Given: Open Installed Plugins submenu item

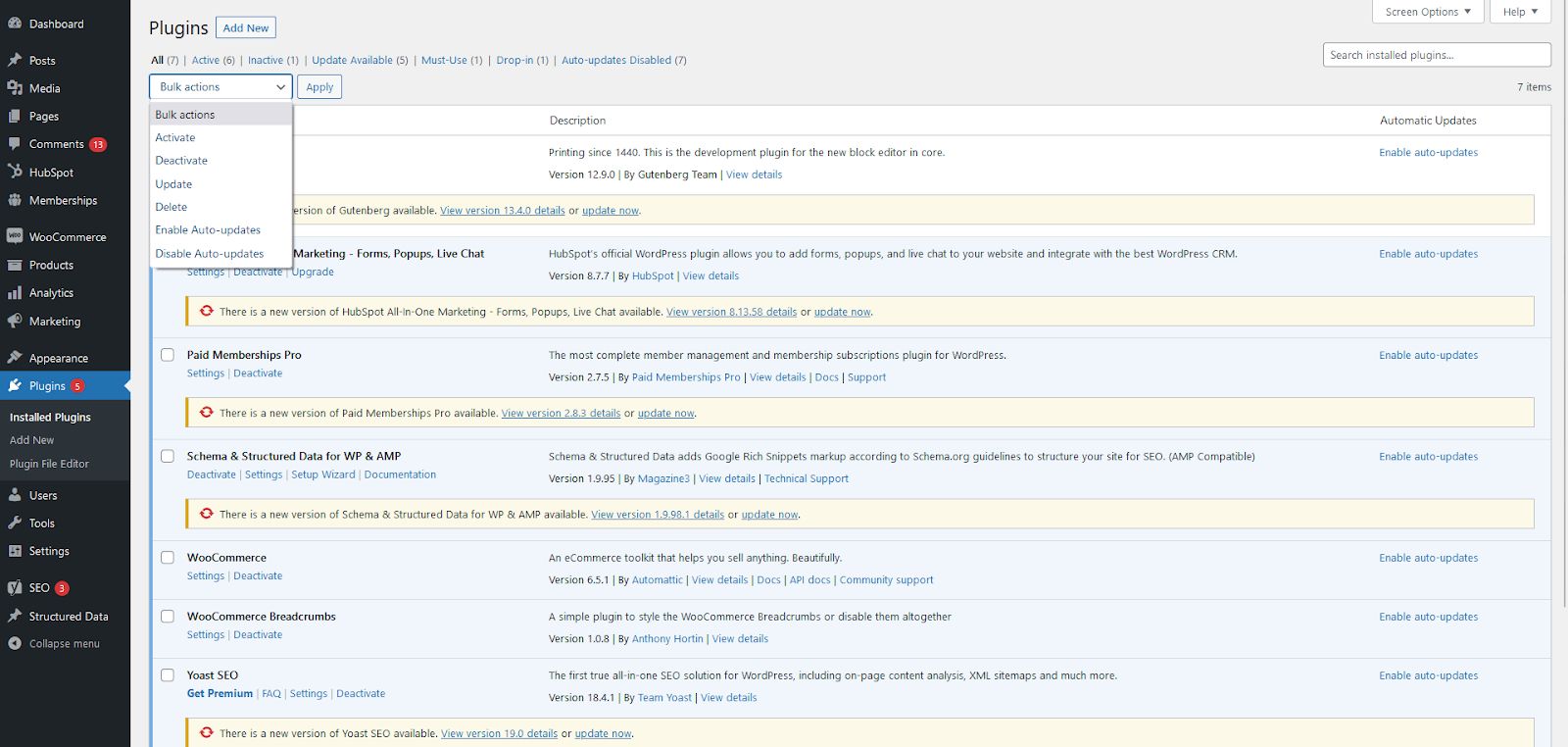Looking at the screenshot, I should pos(50,417).
